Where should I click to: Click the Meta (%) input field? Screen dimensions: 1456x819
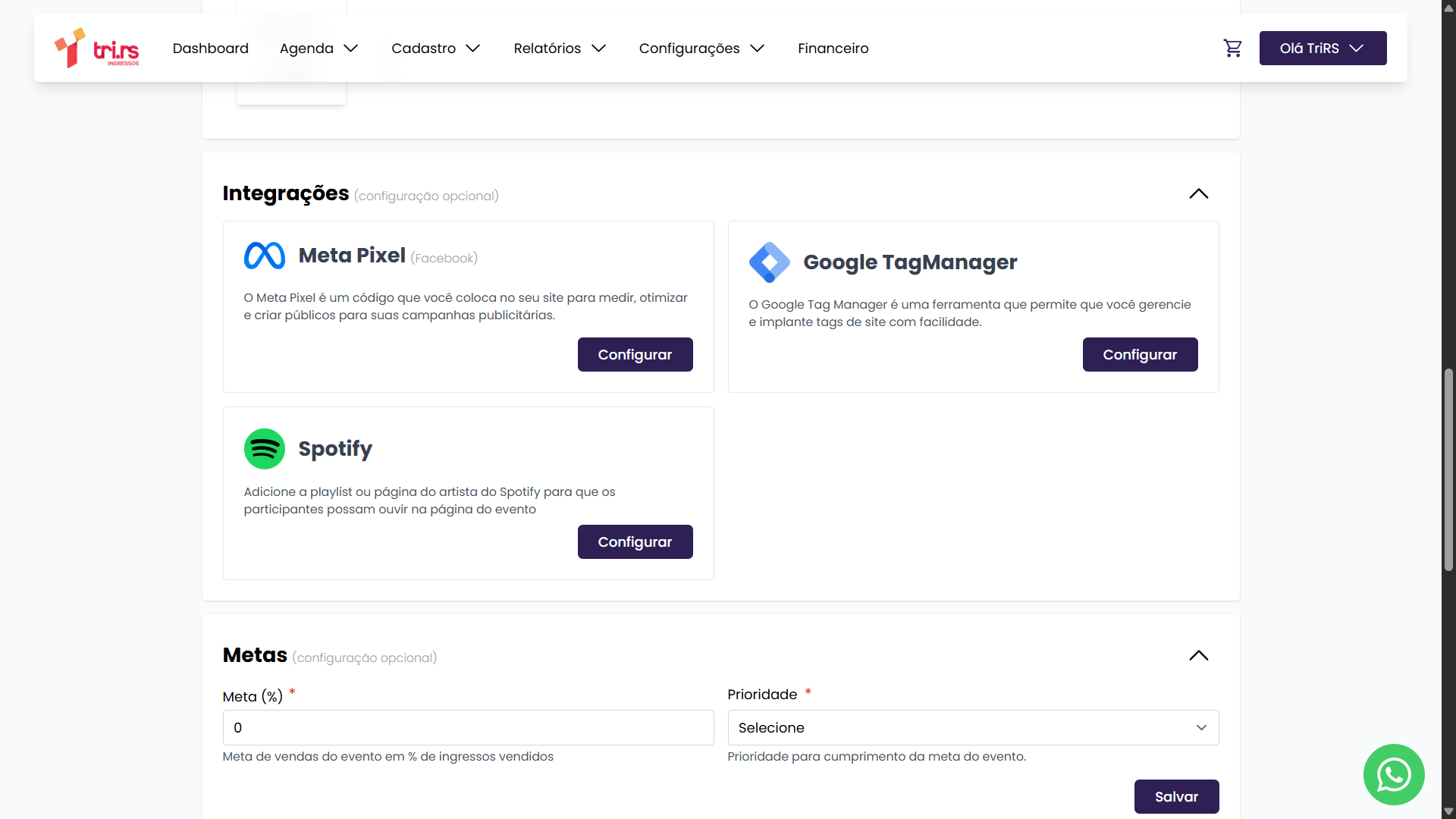(468, 728)
